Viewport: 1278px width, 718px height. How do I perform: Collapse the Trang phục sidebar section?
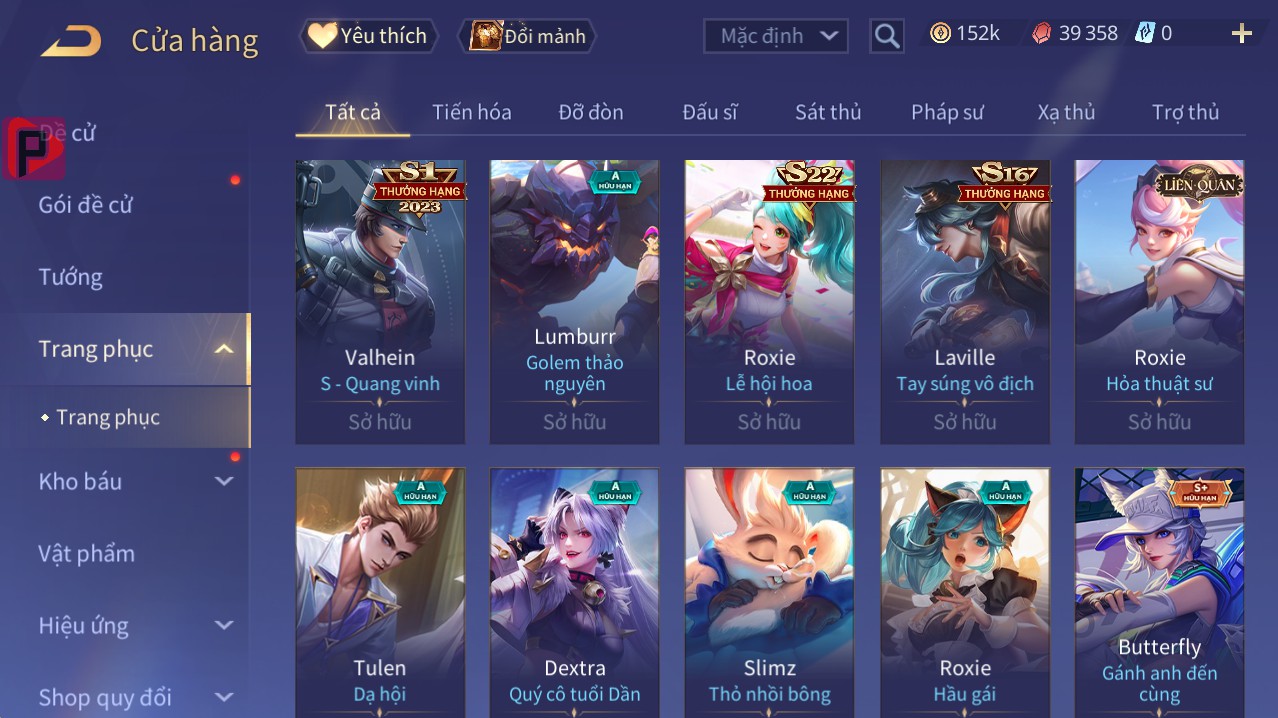coord(225,349)
